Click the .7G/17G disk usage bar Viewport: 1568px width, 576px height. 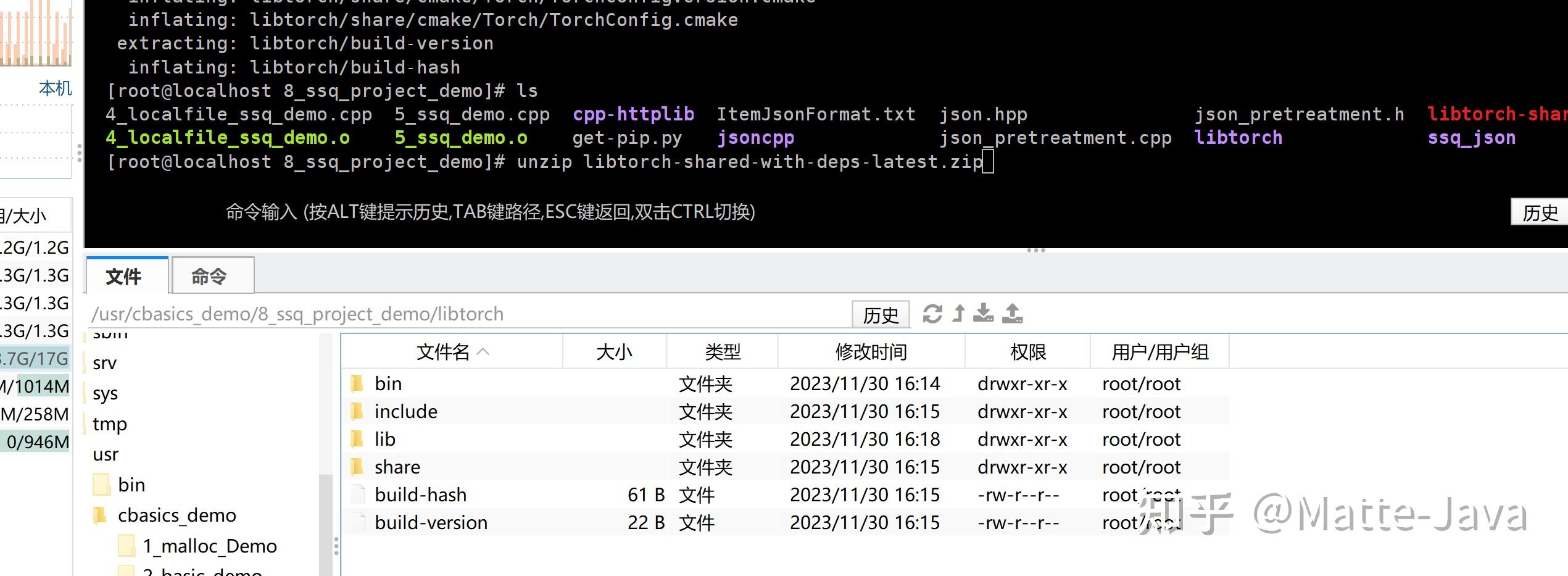(x=36, y=359)
